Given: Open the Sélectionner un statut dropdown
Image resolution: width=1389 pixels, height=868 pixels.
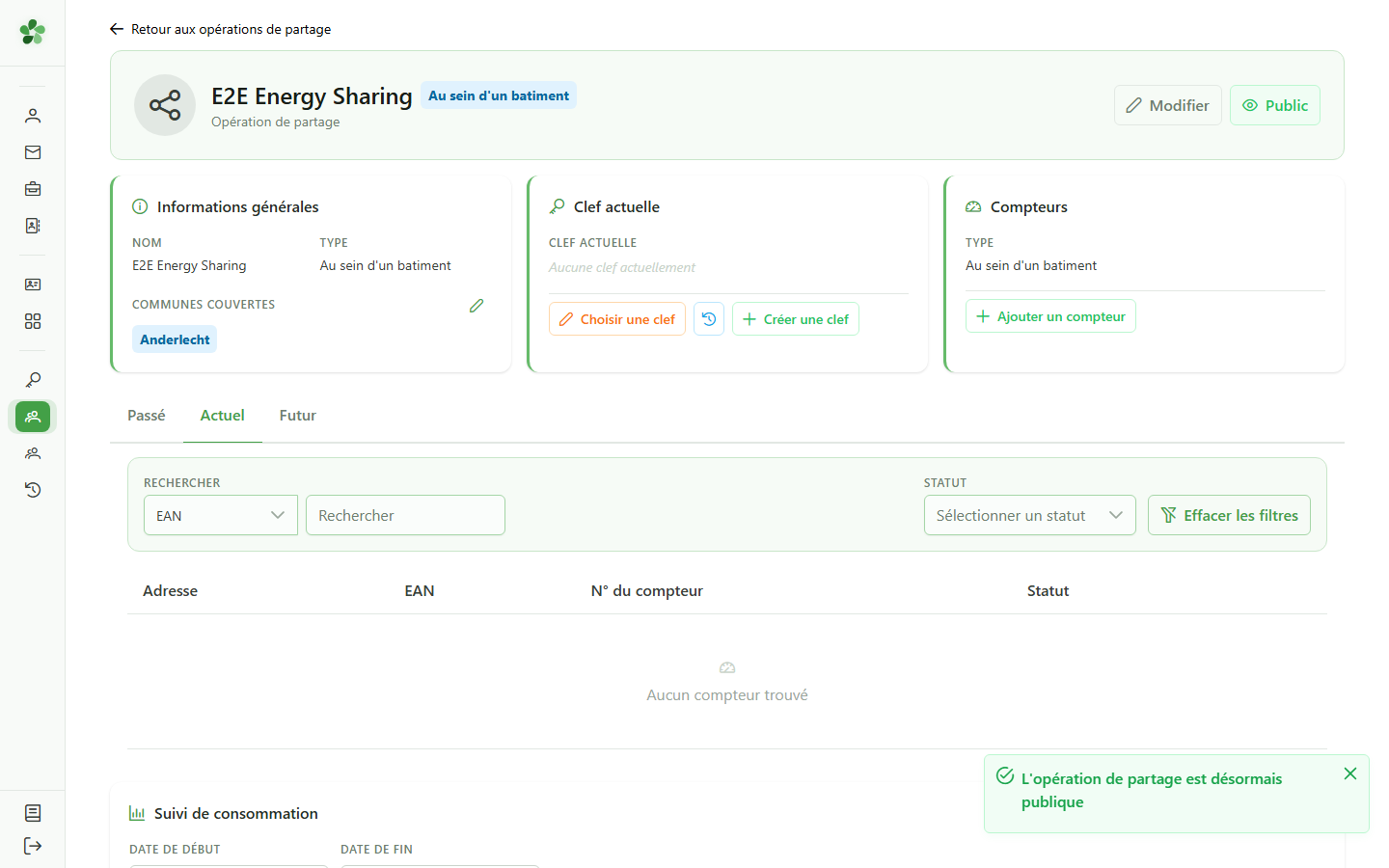Looking at the screenshot, I should click(x=1030, y=515).
